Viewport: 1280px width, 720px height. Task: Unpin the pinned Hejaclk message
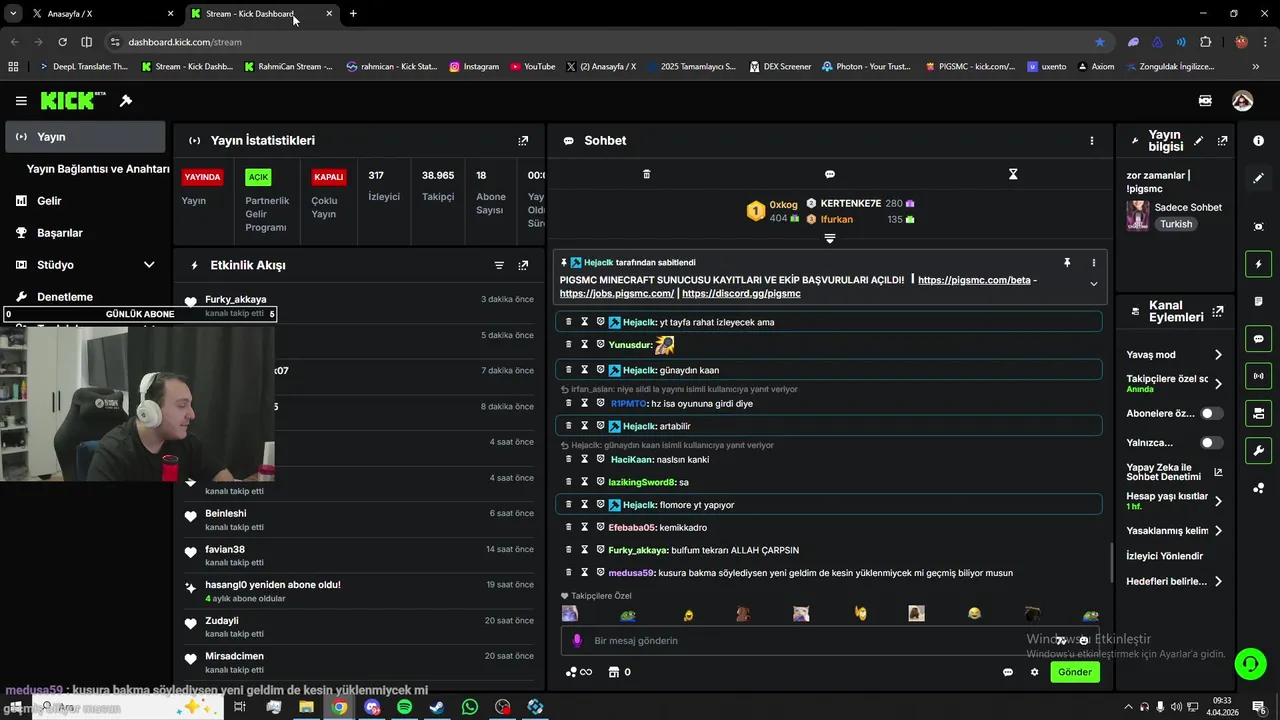1067,262
